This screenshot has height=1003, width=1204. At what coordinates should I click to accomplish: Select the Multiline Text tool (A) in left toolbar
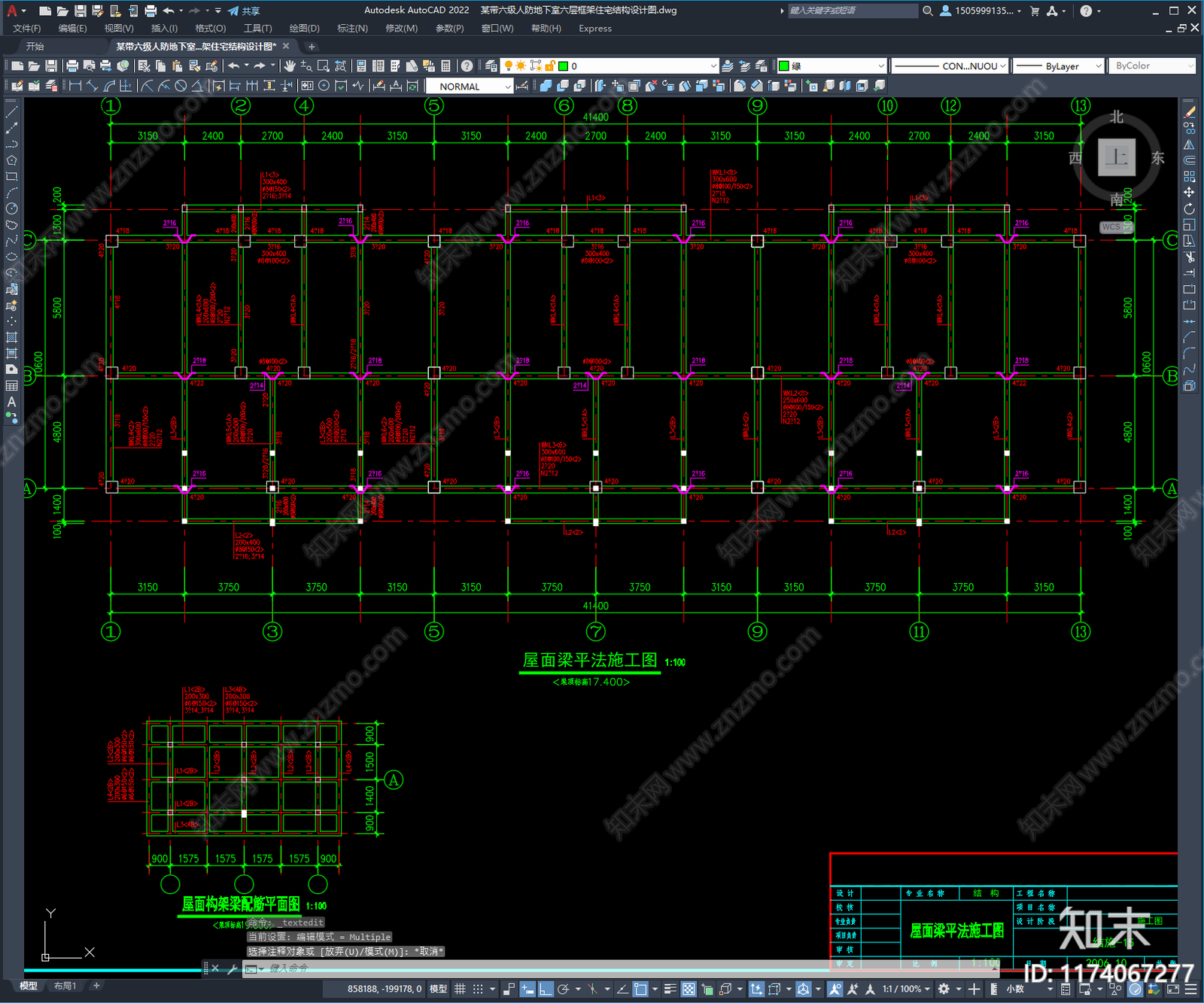point(11,402)
